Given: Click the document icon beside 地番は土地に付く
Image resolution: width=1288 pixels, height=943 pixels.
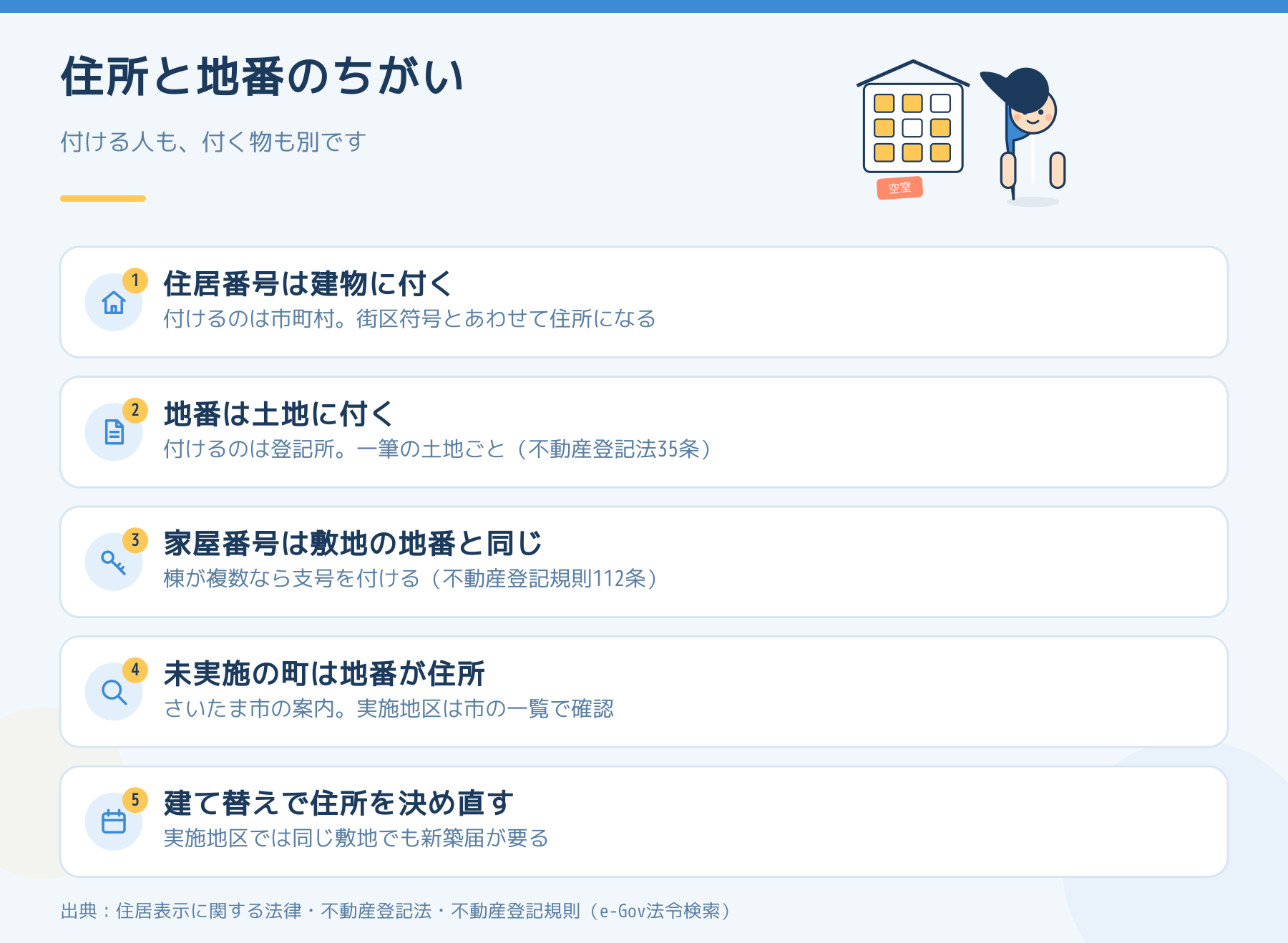Looking at the screenshot, I should click(114, 432).
